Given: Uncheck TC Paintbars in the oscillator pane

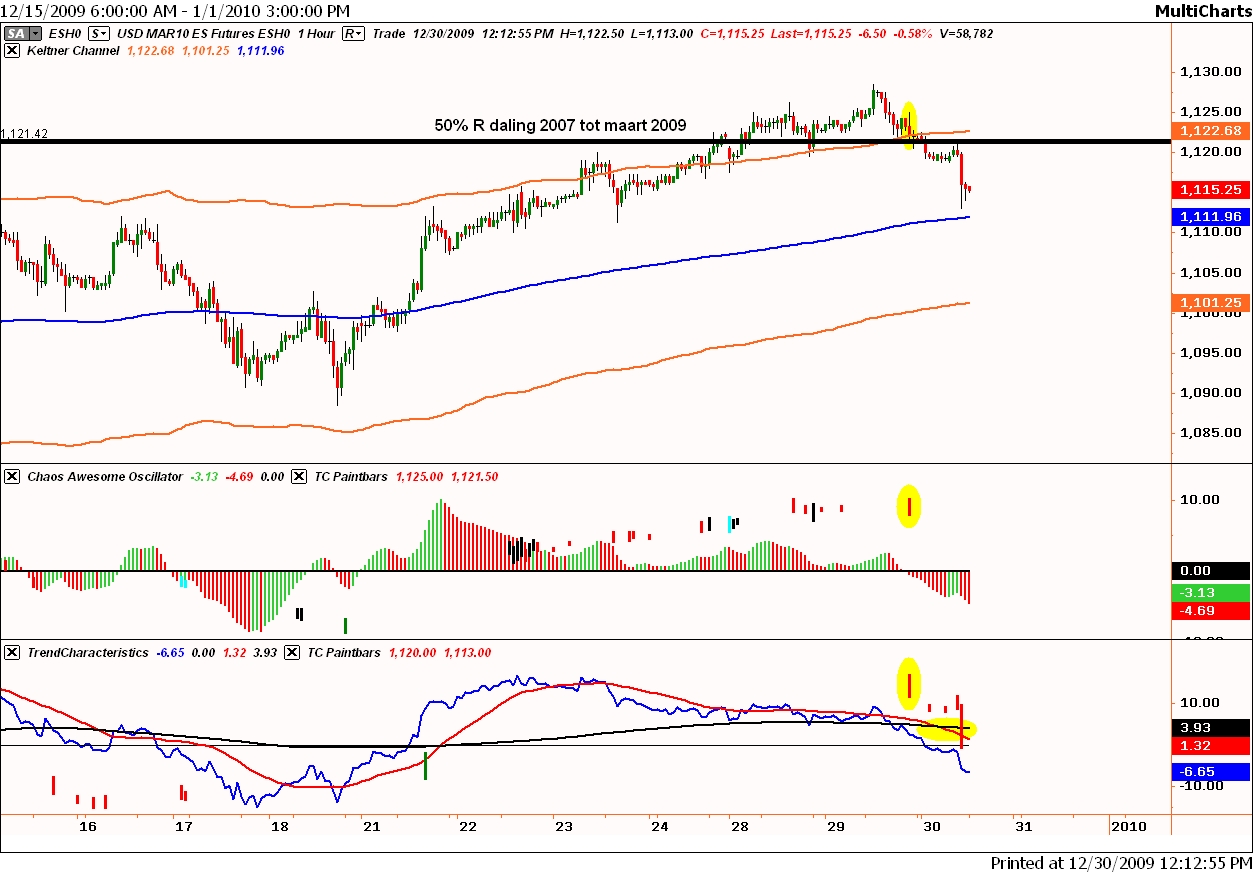Looking at the screenshot, I should pyautogui.click(x=299, y=477).
